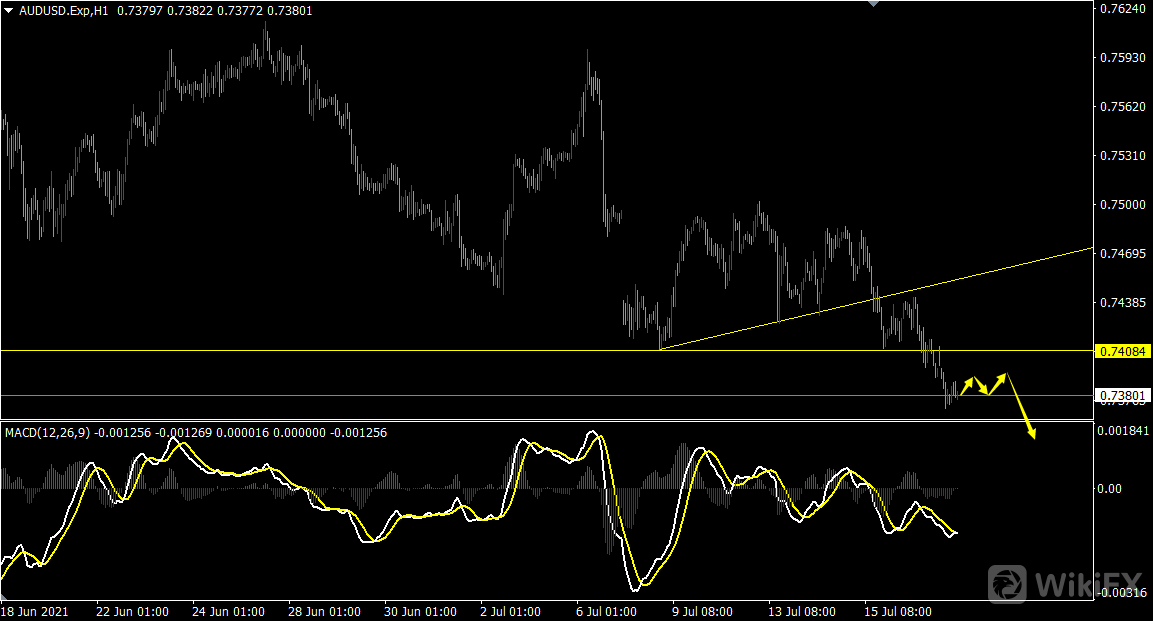Click the AUDUSD.Exp,H1 symbol title text
This screenshot has width=1153, height=621.
pyautogui.click(x=65, y=10)
